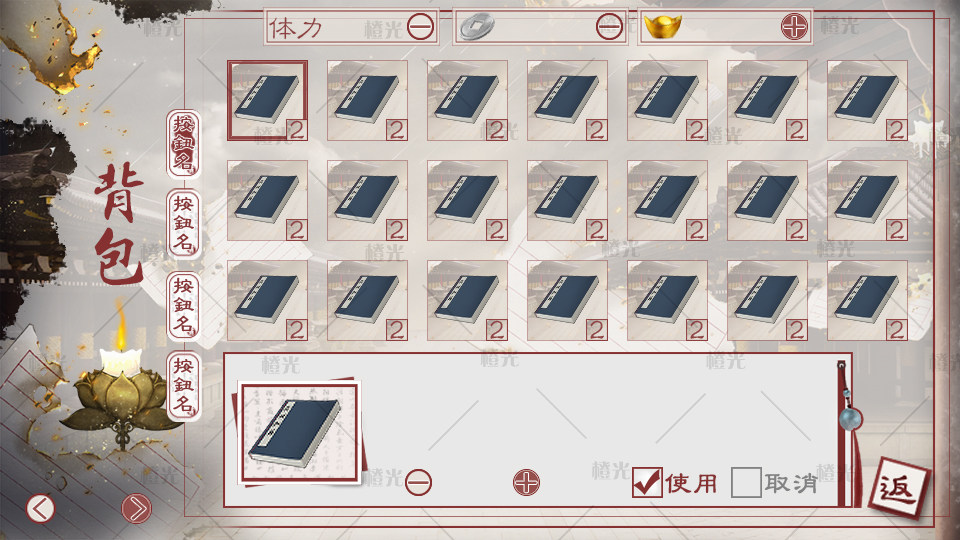Increase item quantity with the detail panel's plus

[x=527, y=482]
